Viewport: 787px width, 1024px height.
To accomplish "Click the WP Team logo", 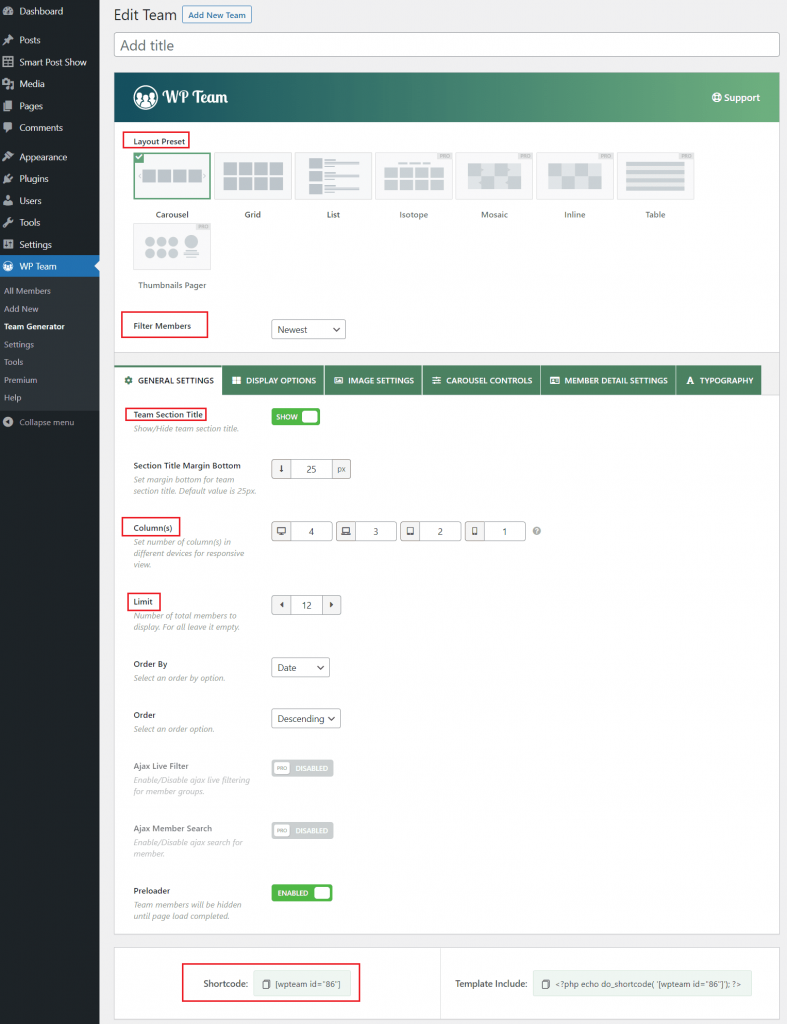I will (x=181, y=97).
